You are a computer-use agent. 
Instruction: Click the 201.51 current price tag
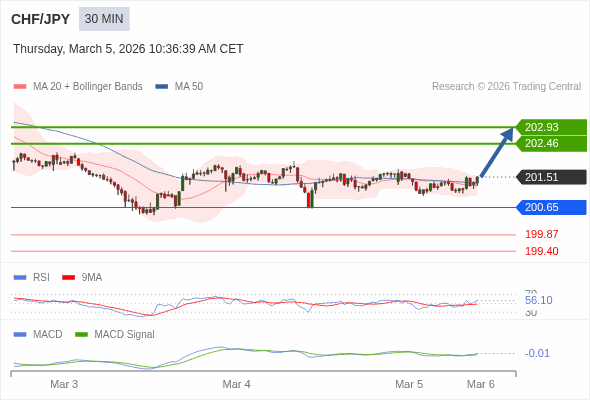coord(552,177)
